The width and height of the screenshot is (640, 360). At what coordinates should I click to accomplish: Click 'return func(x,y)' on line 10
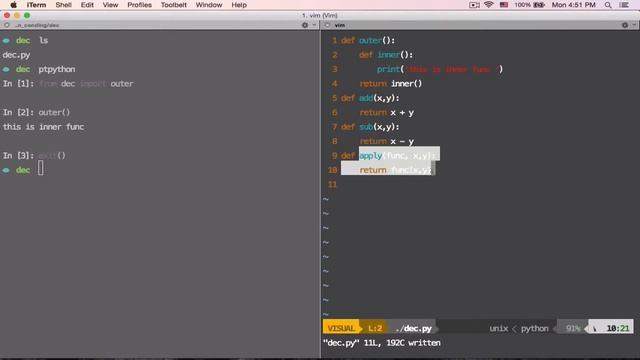click(395, 170)
